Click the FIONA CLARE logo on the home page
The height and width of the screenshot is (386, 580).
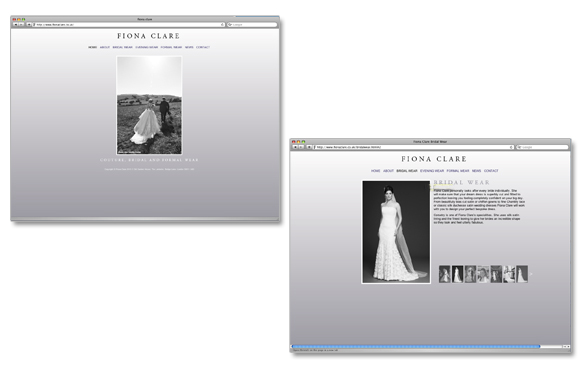coord(148,36)
